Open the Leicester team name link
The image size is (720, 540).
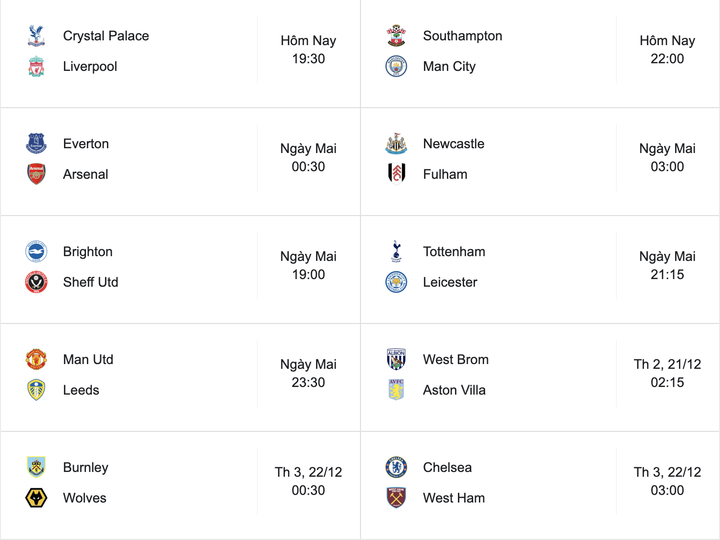pos(450,282)
